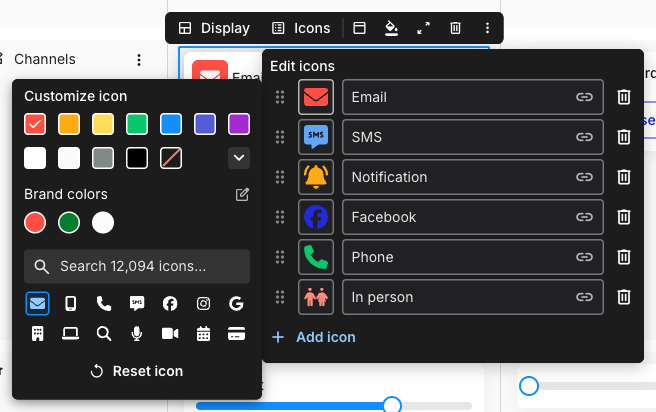Click the Facebook row icon thumbnail

click(316, 217)
